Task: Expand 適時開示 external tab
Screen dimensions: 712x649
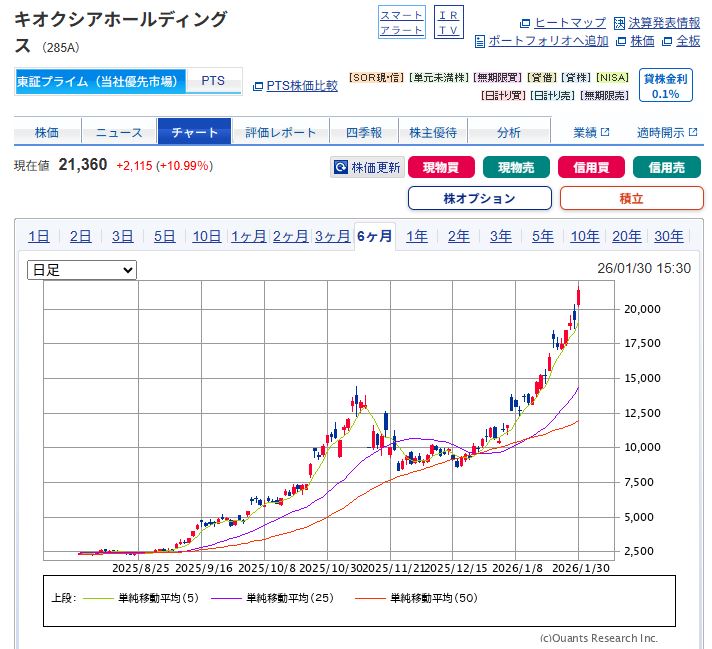Action: tap(666, 132)
